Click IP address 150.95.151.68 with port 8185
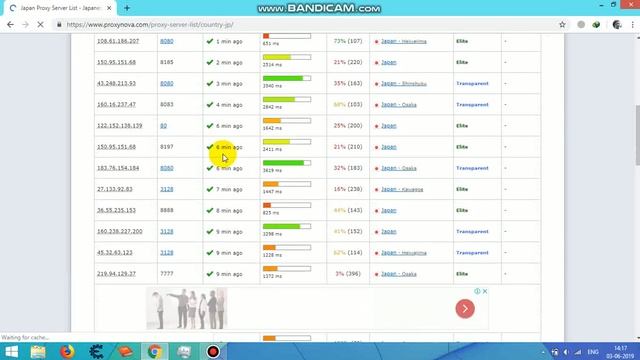This screenshot has width=640, height=360. click(x=116, y=62)
